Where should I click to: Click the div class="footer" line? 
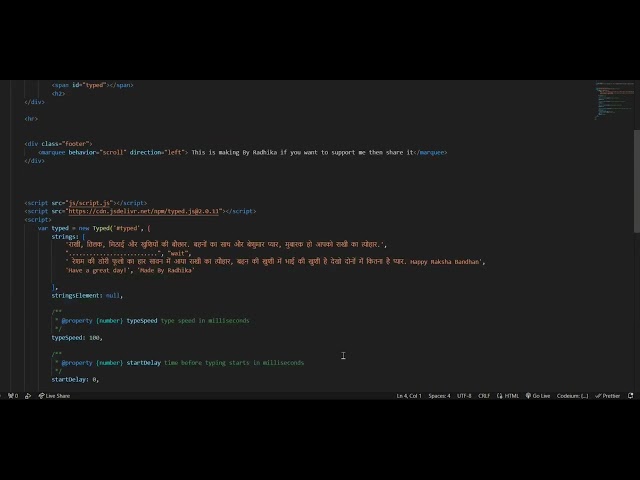pos(58,144)
